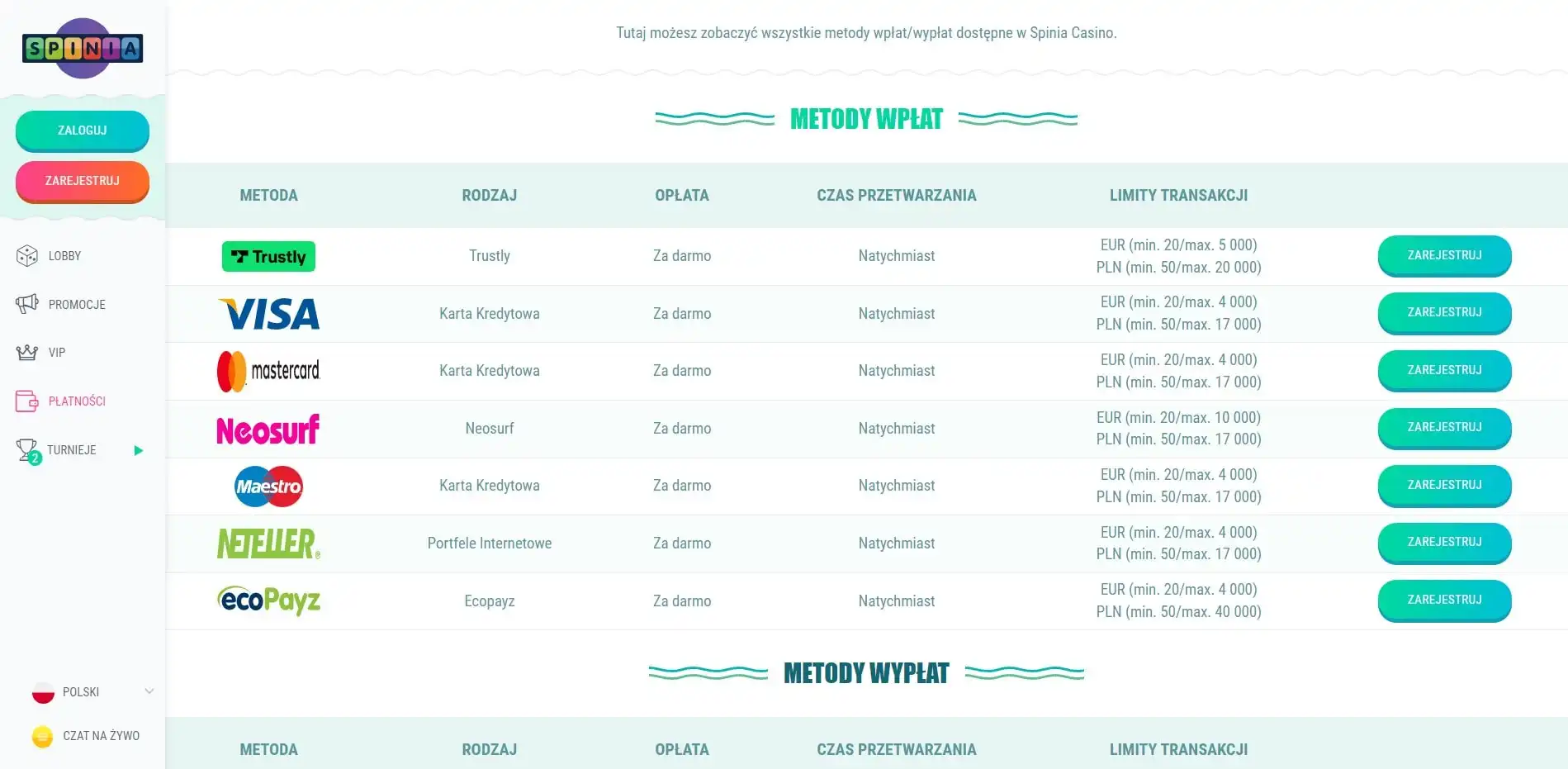This screenshot has height=769, width=1568.
Task: Click the Lobby dice icon
Action: [x=27, y=256]
